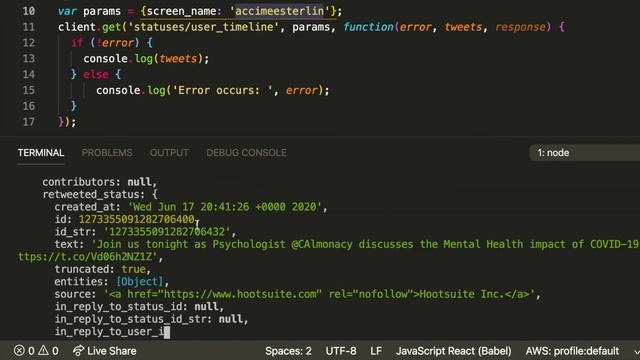Click line number 17 in the gutter
The width and height of the screenshot is (640, 360).
click(29, 122)
